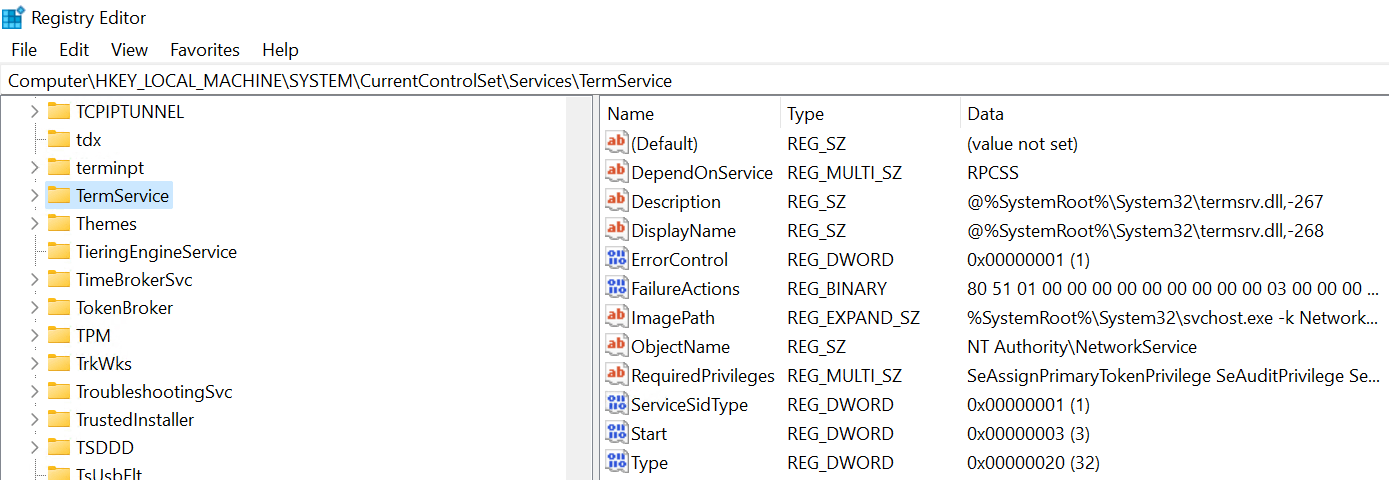Sort values by Data column header
1389x480 pixels.
pyautogui.click(x=1174, y=114)
